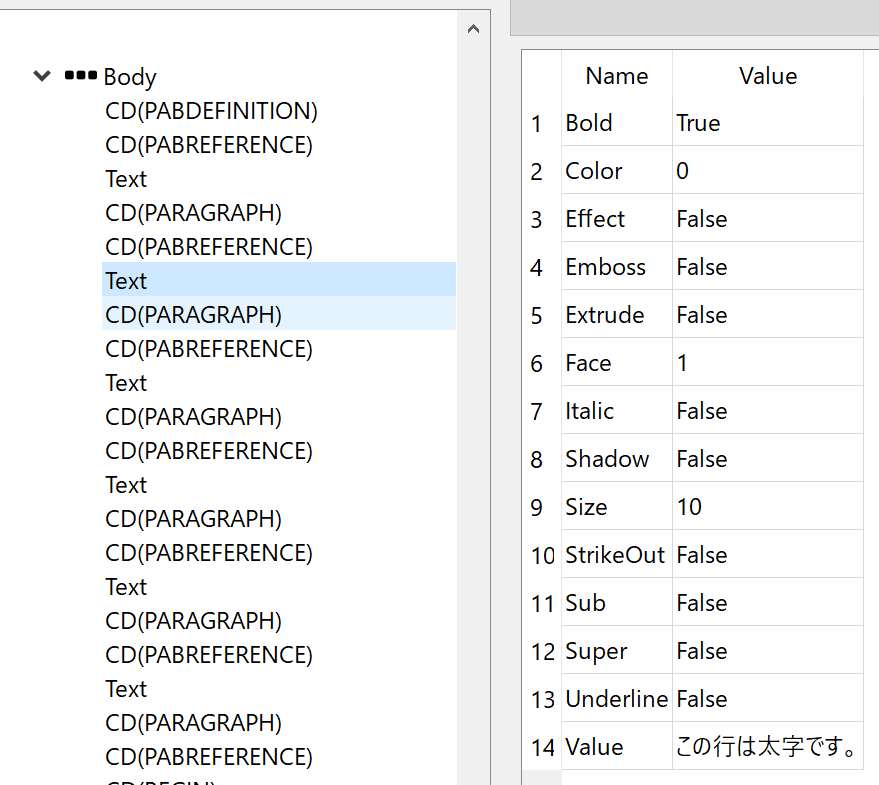Viewport: 879px width, 785px height.
Task: Click the False value in Emboss row
Action: coord(767,267)
